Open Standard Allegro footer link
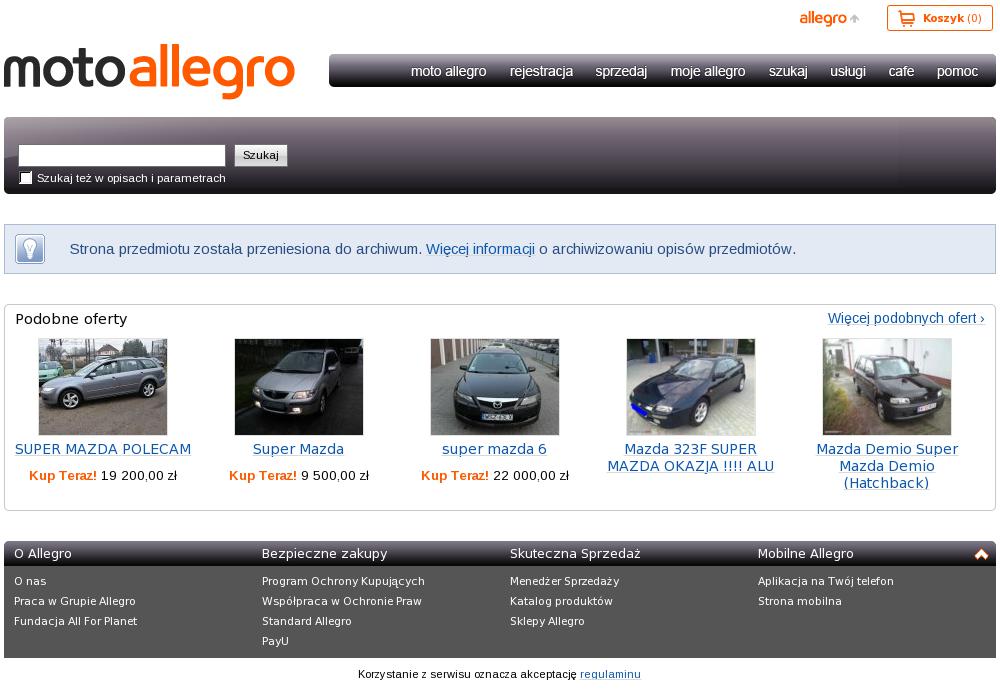Viewport: 1000px width, 694px height. [307, 621]
